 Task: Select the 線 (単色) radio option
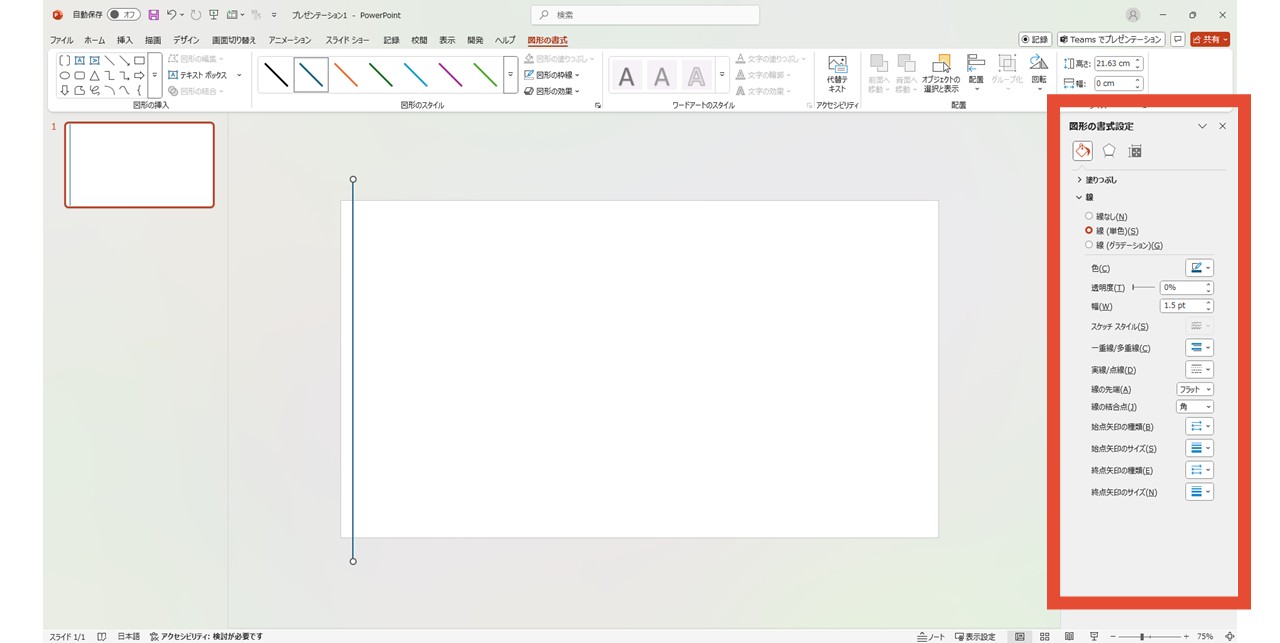pos(1112,231)
